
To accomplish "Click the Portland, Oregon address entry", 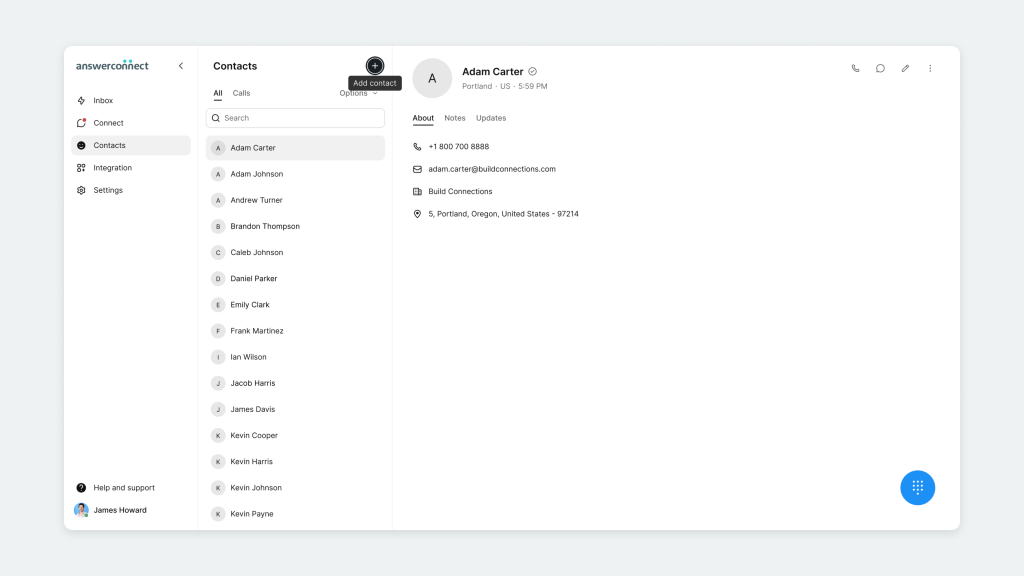I will [x=504, y=214].
